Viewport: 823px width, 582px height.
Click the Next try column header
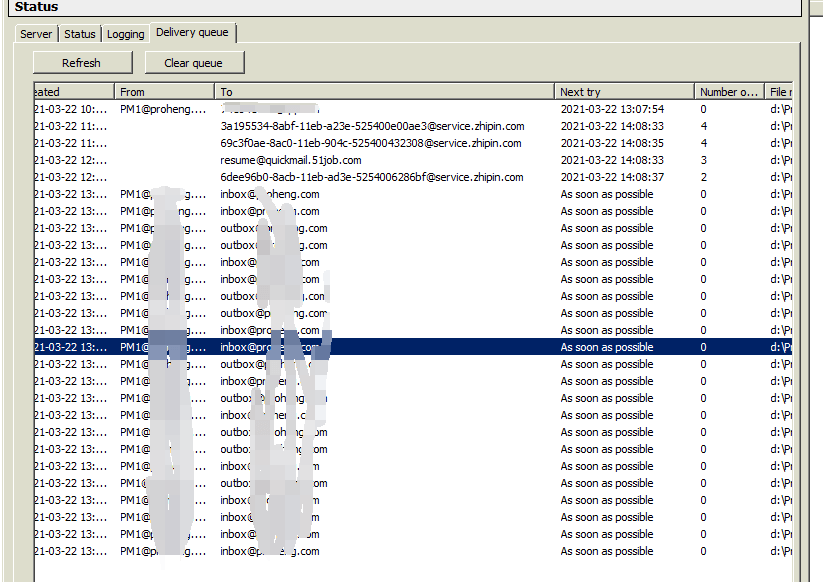[624, 92]
